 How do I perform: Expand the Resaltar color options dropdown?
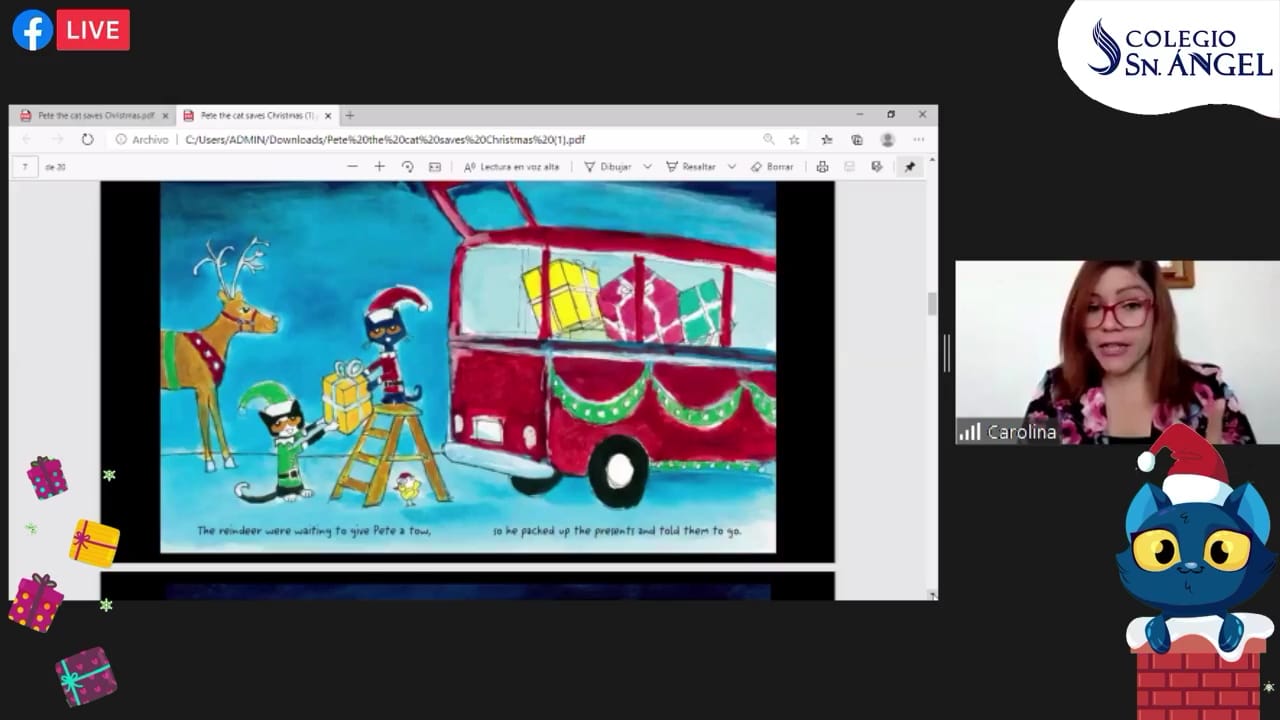[731, 167]
